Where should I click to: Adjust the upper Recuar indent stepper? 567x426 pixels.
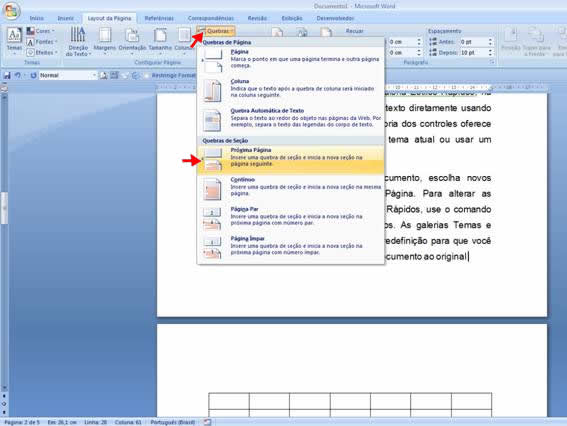point(419,42)
